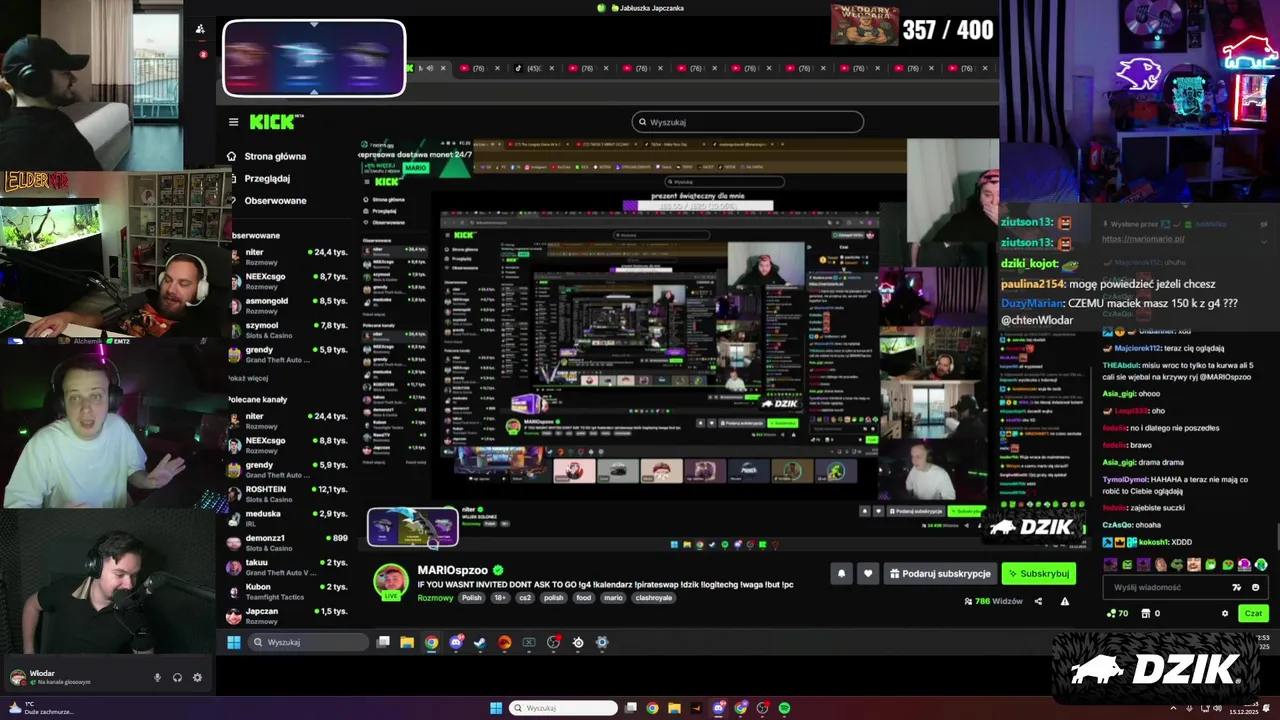Open Start menu in streamed inner taskbar
This screenshot has width=1280, height=720.
click(234, 642)
